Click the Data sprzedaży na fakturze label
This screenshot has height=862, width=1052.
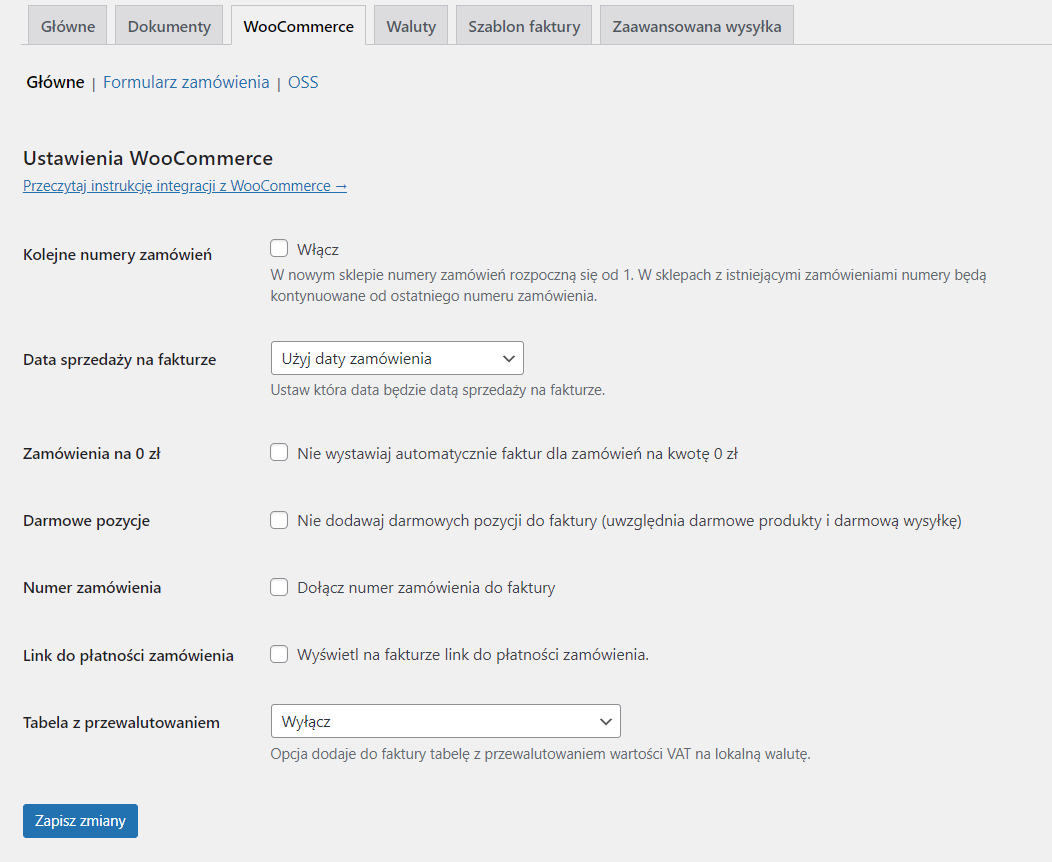click(119, 360)
